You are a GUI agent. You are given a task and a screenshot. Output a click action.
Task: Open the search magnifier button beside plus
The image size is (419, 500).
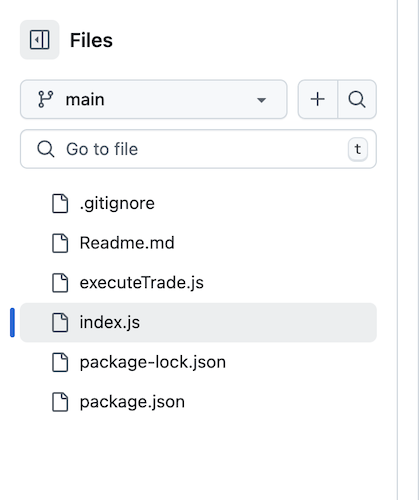pos(357,99)
